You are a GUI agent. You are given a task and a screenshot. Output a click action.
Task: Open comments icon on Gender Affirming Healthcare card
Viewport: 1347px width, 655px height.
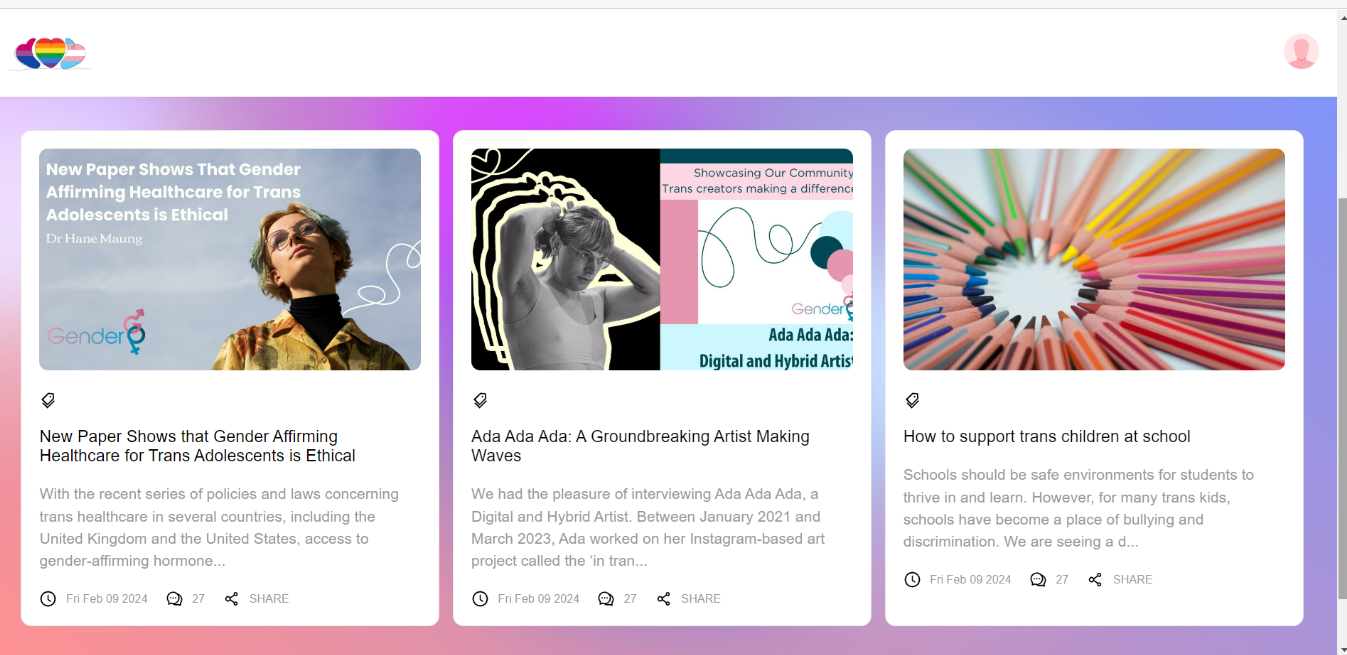175,599
